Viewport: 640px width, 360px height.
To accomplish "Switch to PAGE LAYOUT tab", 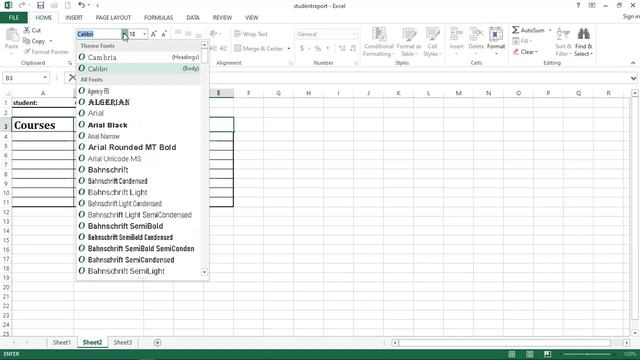I will 113,18.
